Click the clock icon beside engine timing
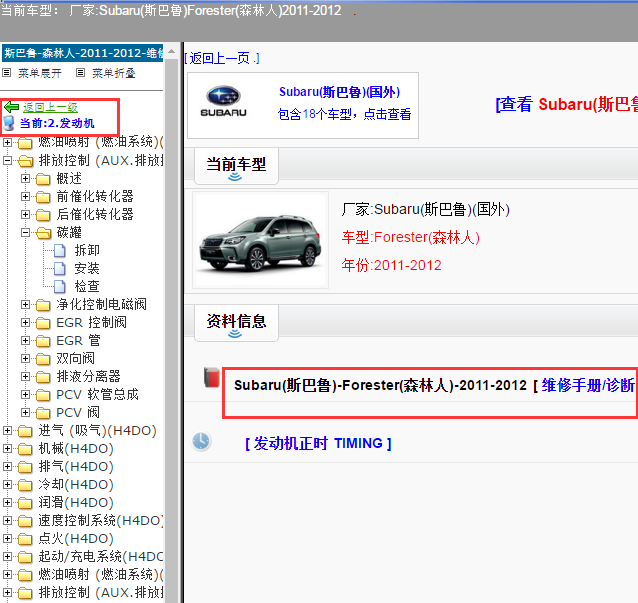Screen dimensions: 638x603 [201, 441]
